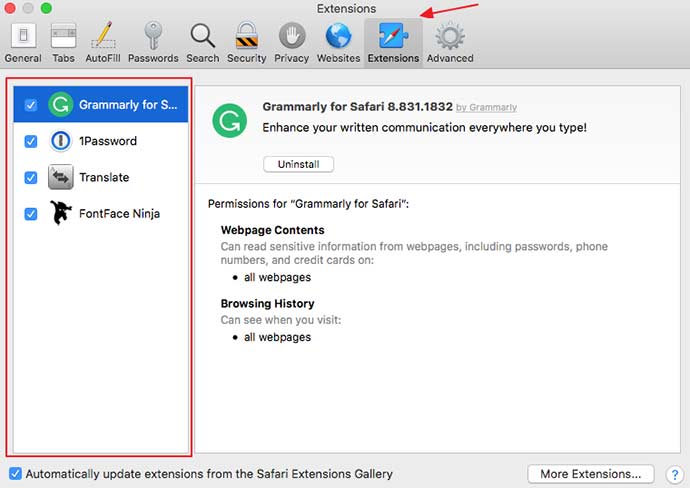This screenshot has width=690, height=488.
Task: Disable the FontFace Ninja extension checkbox
Action: (x=31, y=214)
